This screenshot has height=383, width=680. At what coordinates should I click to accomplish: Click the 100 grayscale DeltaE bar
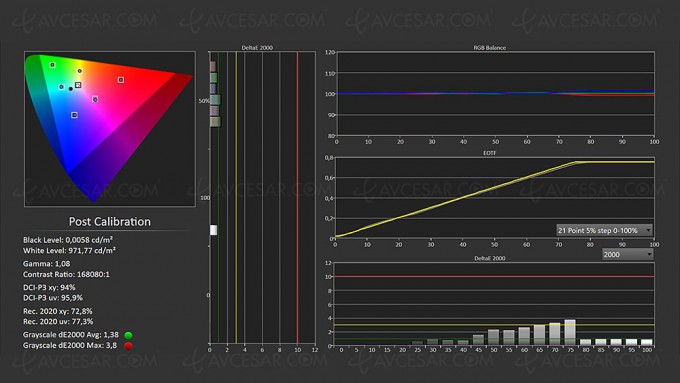pos(647,342)
